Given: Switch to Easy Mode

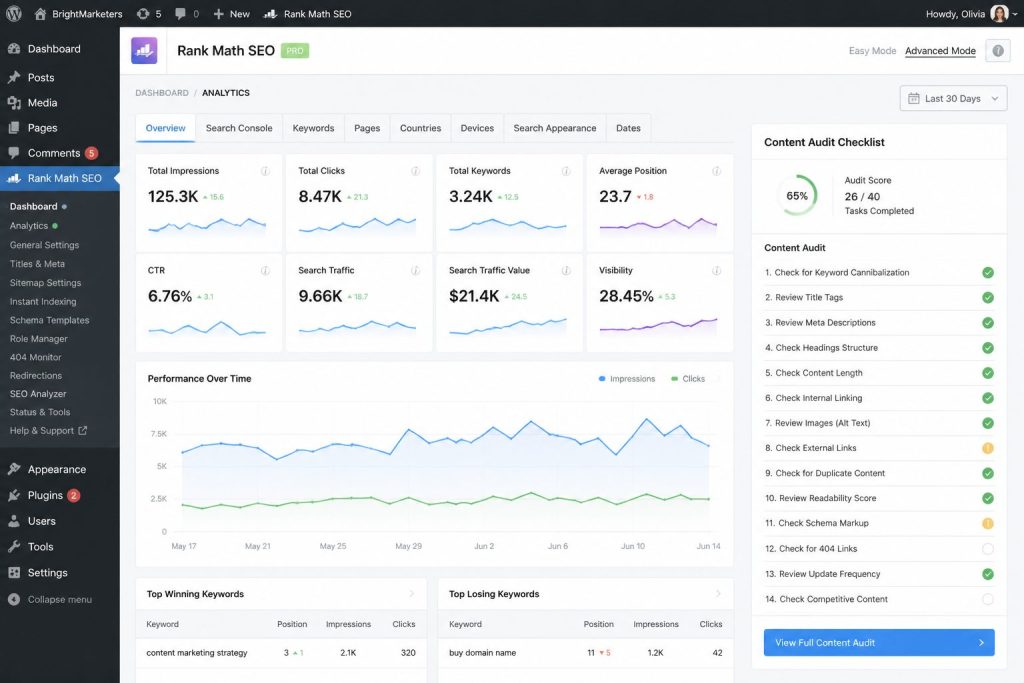Looking at the screenshot, I should pyautogui.click(x=872, y=51).
